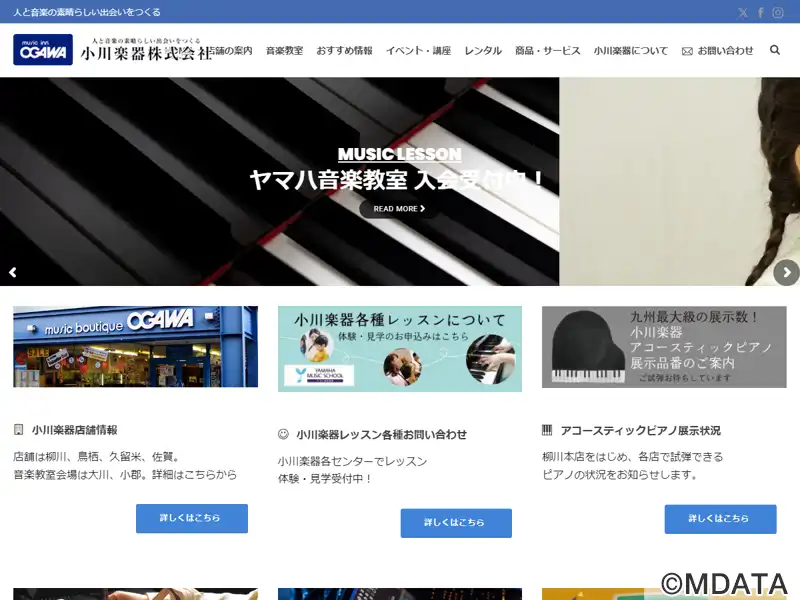
Task: Open the 商品・サービス menu
Action: (547, 51)
